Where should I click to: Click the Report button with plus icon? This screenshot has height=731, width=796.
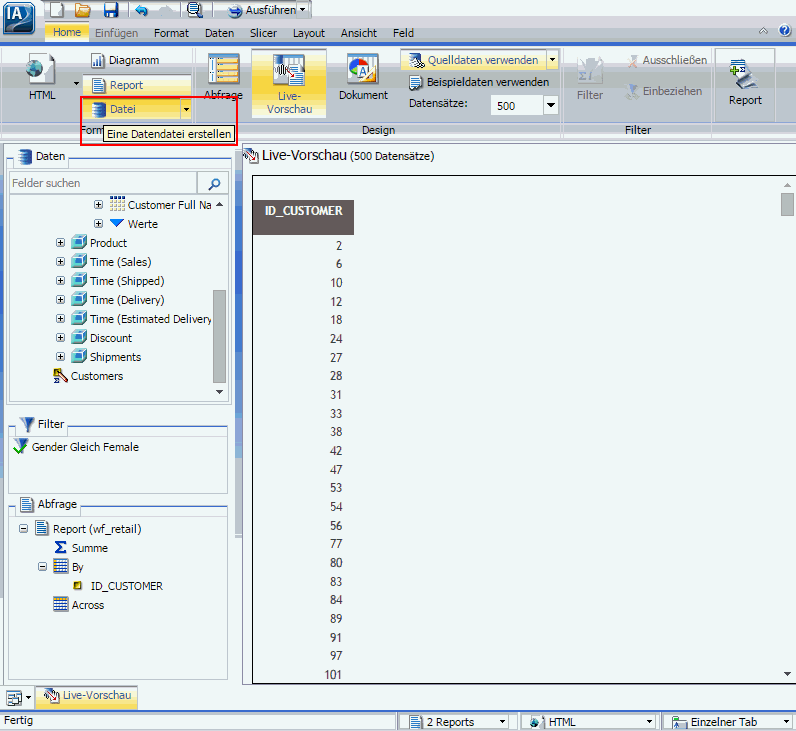tap(745, 82)
